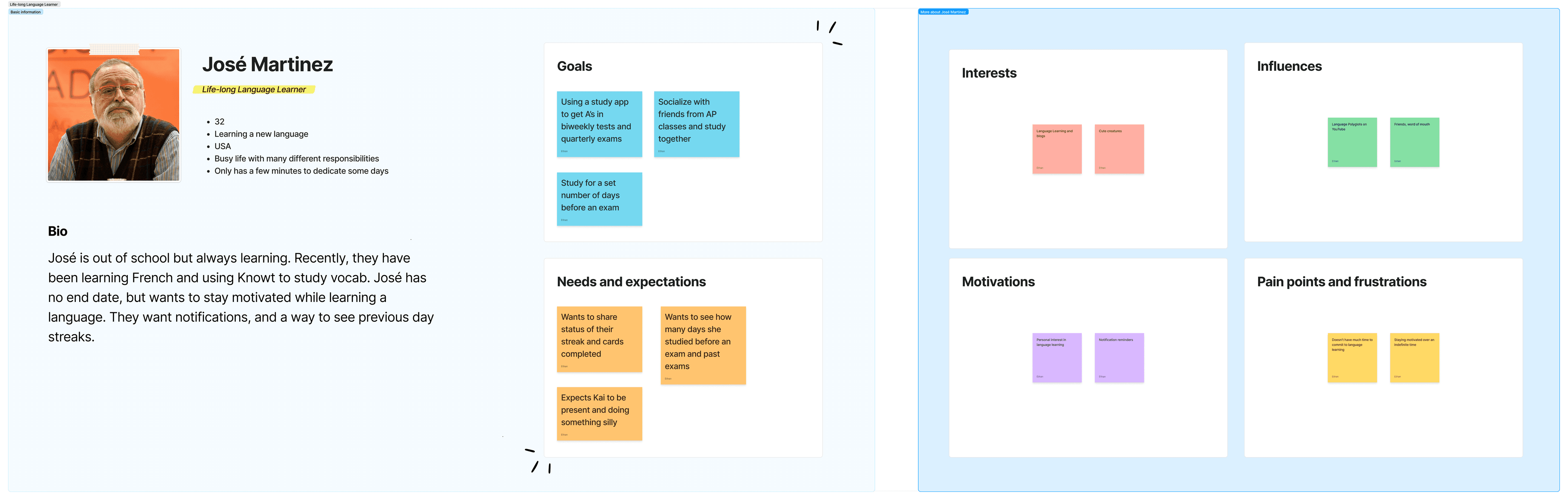Select the pink 'Cute creatures' sticky note

1119,149
